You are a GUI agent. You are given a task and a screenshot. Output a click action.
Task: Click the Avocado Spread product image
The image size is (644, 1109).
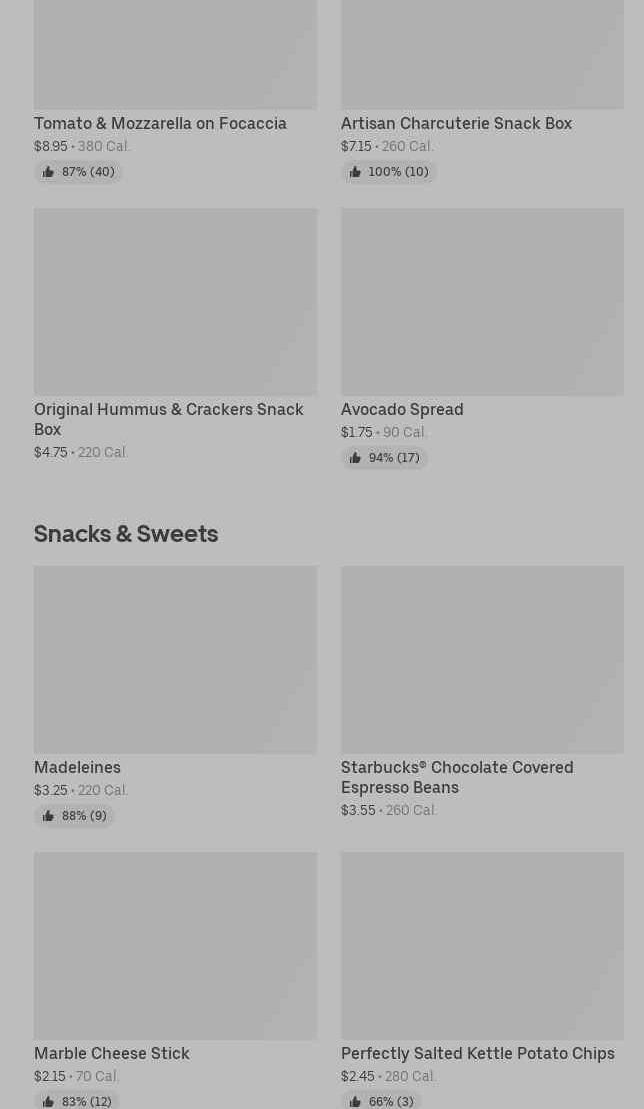(x=482, y=301)
